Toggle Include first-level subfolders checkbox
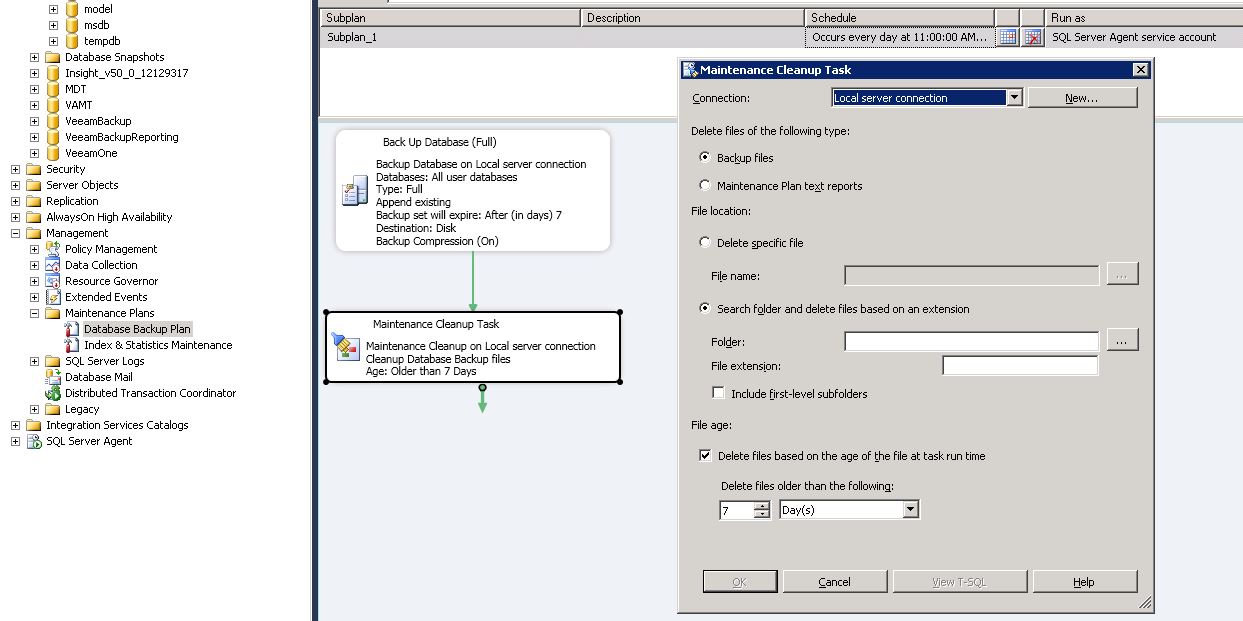This screenshot has width=1243, height=621. 718,393
